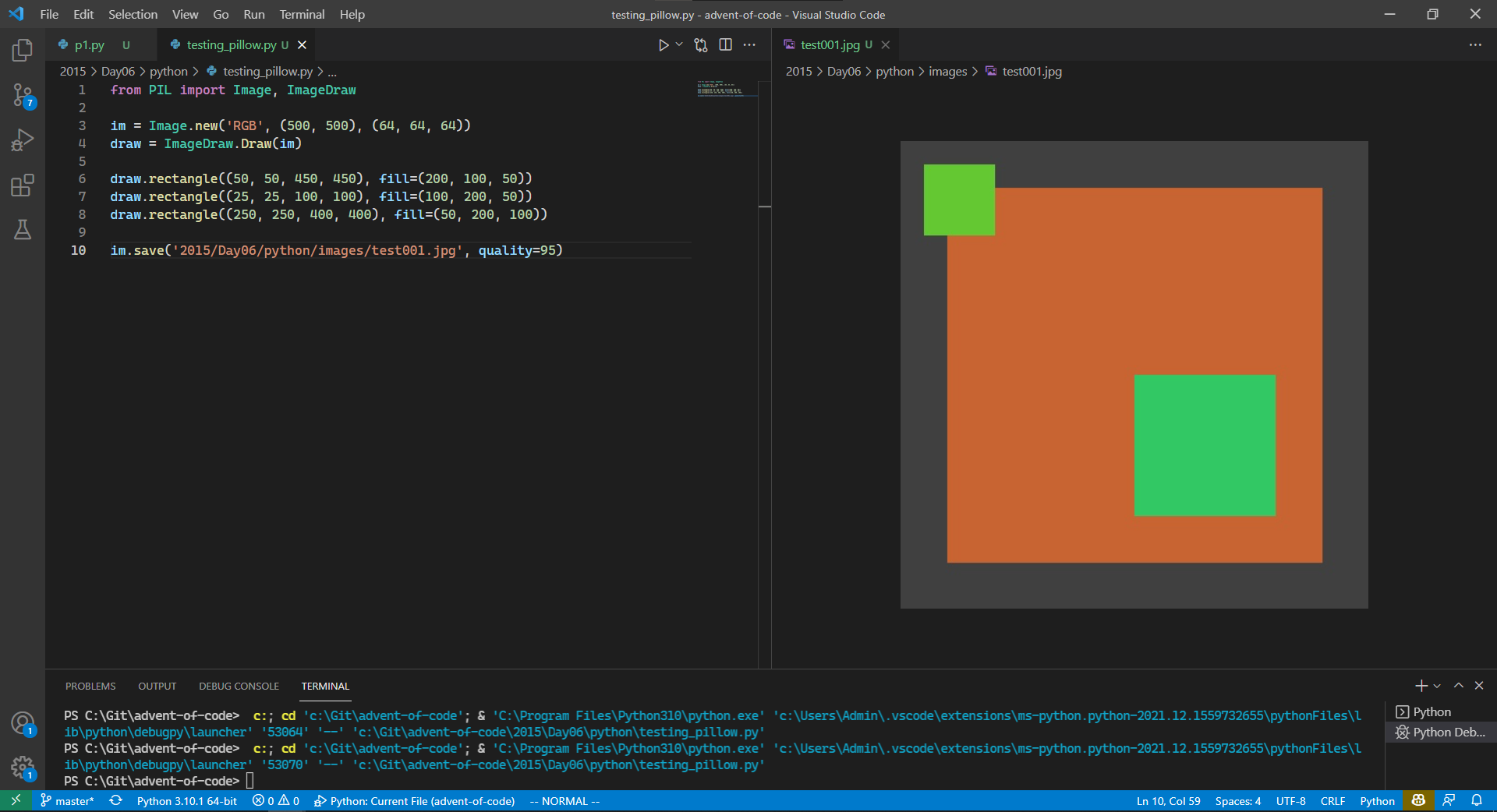Place cursor on line 10 im.save code
This screenshot has width=1497, height=812.
tap(336, 251)
